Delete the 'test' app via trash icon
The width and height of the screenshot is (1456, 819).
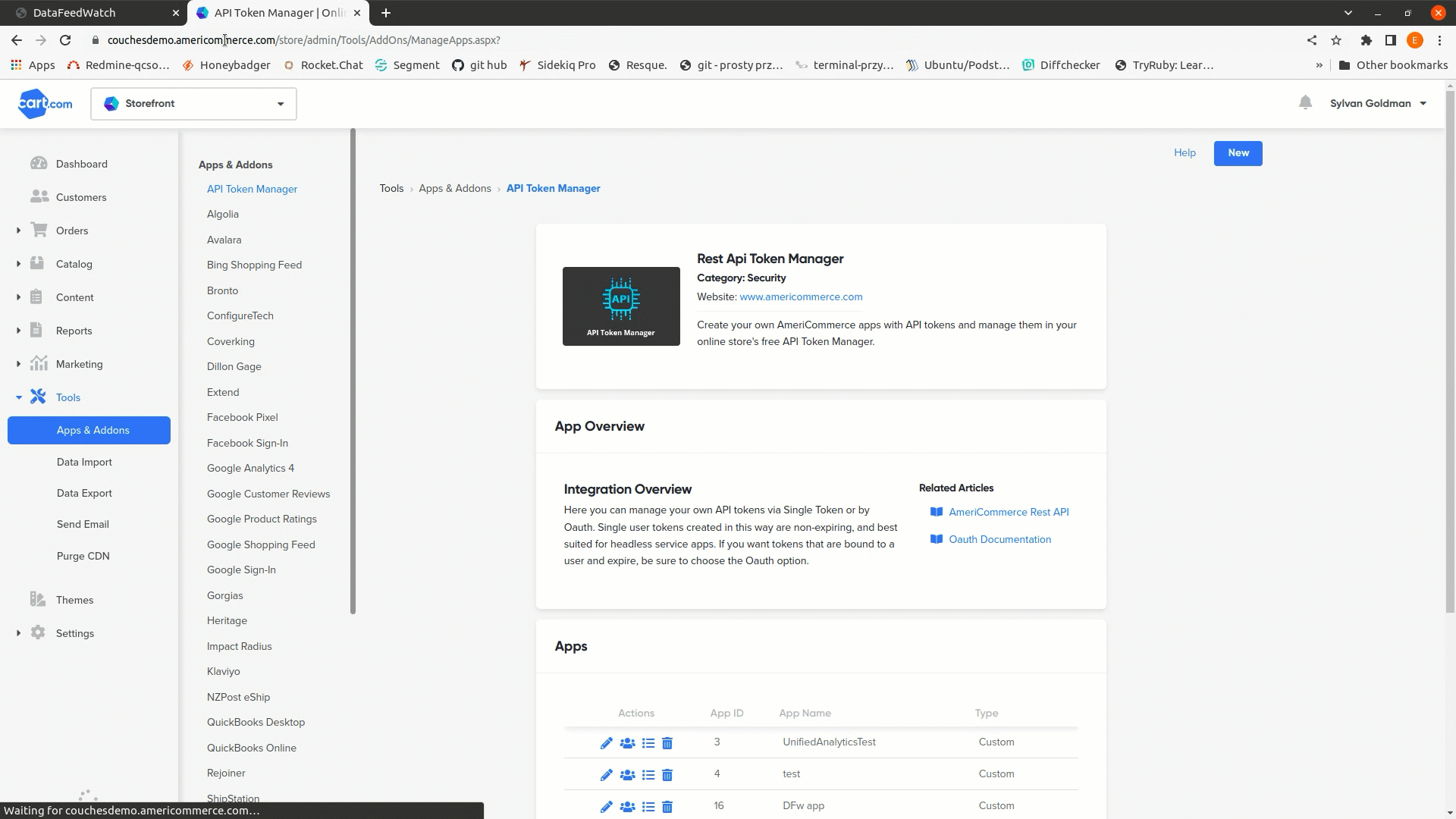pos(667,775)
